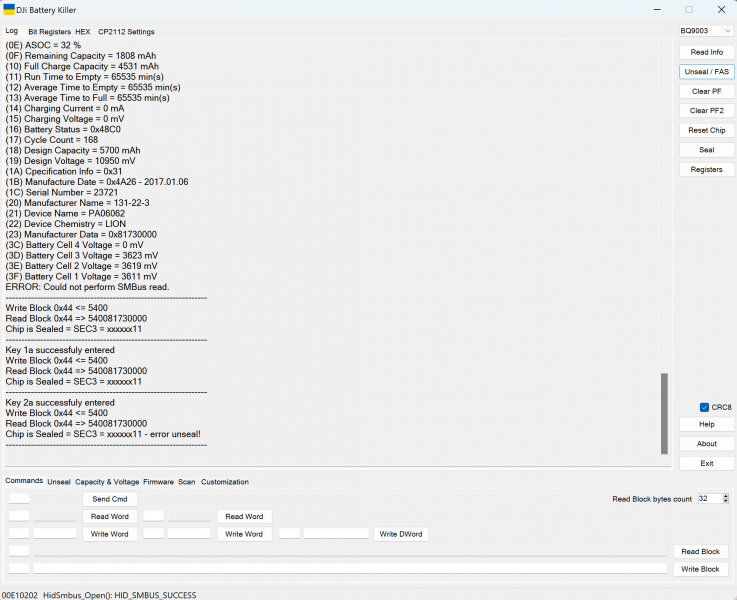Screen dimensions: 737x600
Task: Click the first Read Word button
Action: (x=110, y=516)
